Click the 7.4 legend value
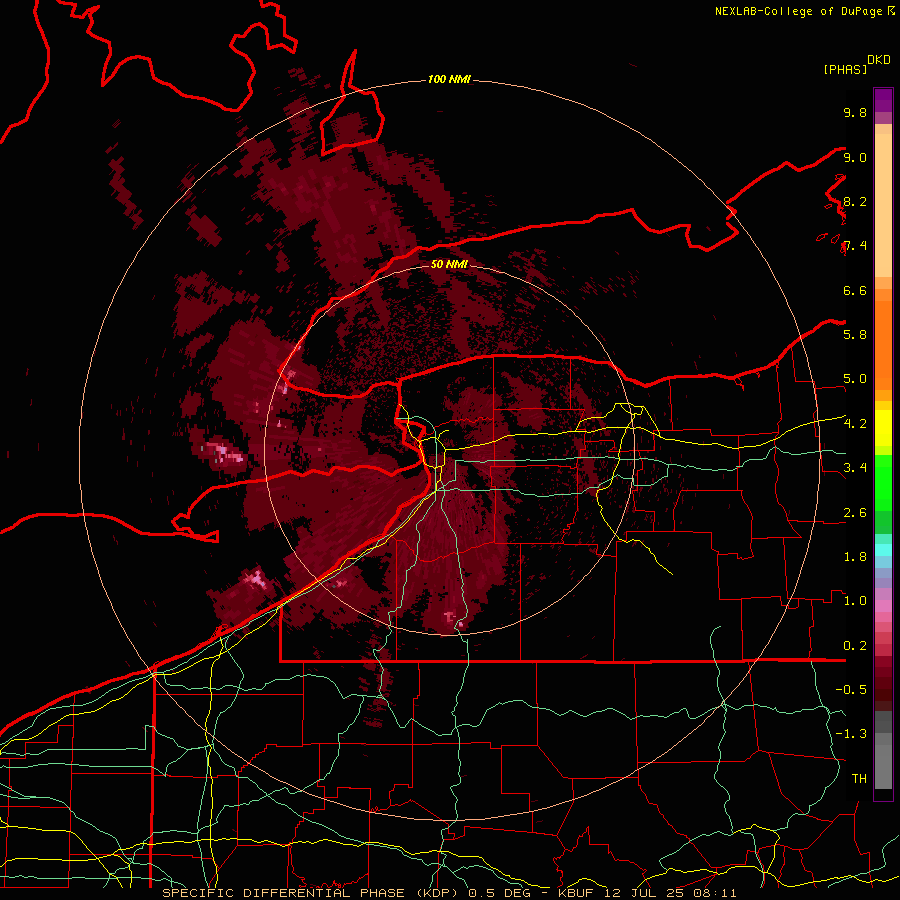This screenshot has height=900, width=900. pyautogui.click(x=855, y=246)
